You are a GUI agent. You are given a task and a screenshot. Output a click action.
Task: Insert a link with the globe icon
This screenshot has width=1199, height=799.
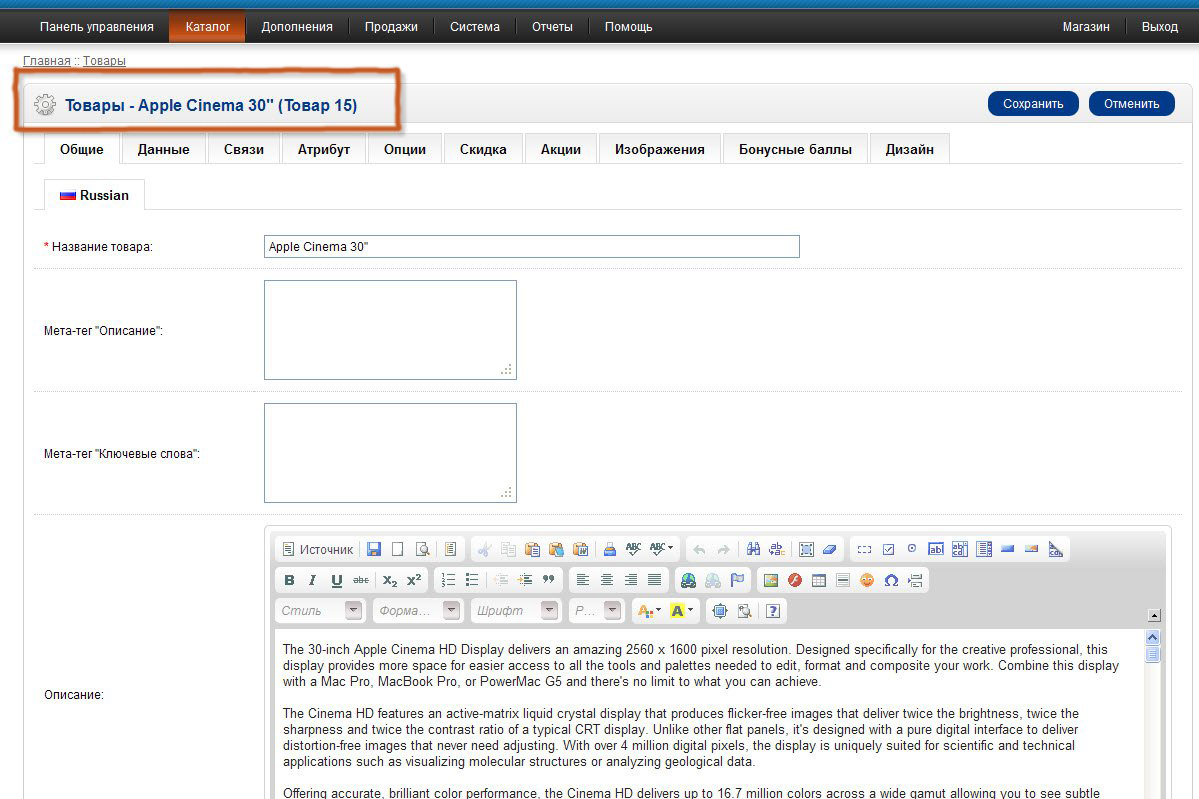(x=688, y=580)
